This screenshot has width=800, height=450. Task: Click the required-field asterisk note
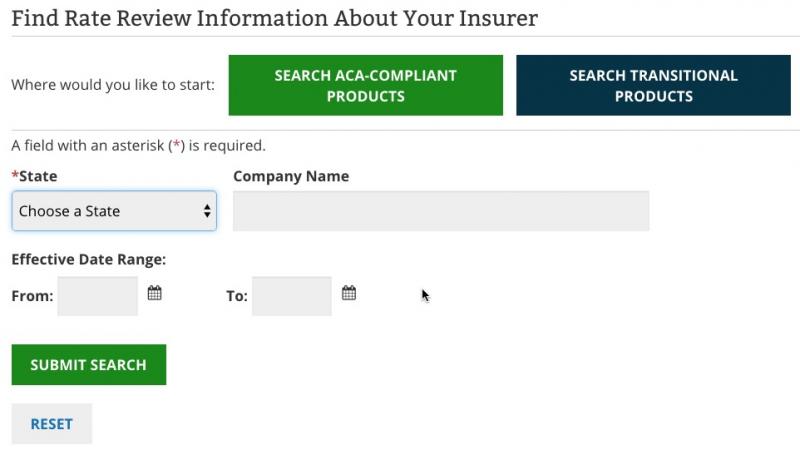pyautogui.click(x=138, y=145)
